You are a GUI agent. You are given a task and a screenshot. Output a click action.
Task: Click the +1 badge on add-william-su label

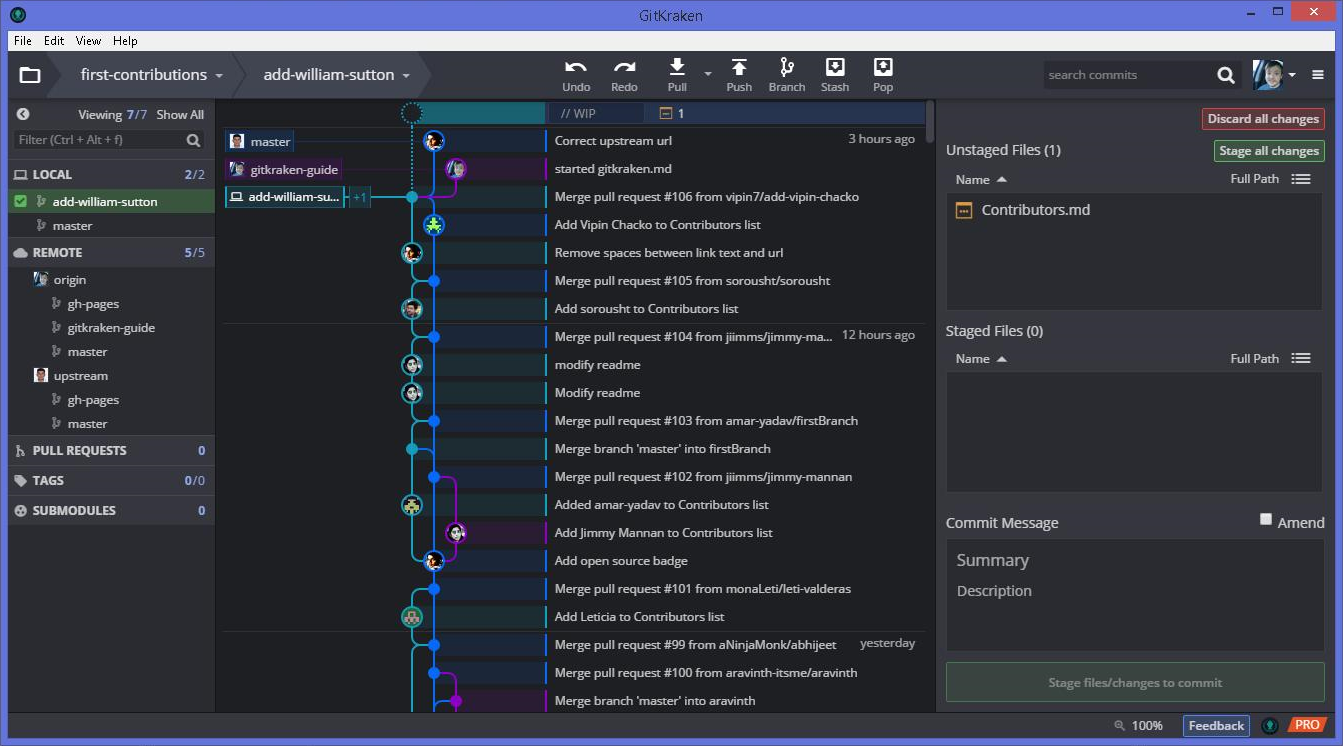[x=360, y=198]
